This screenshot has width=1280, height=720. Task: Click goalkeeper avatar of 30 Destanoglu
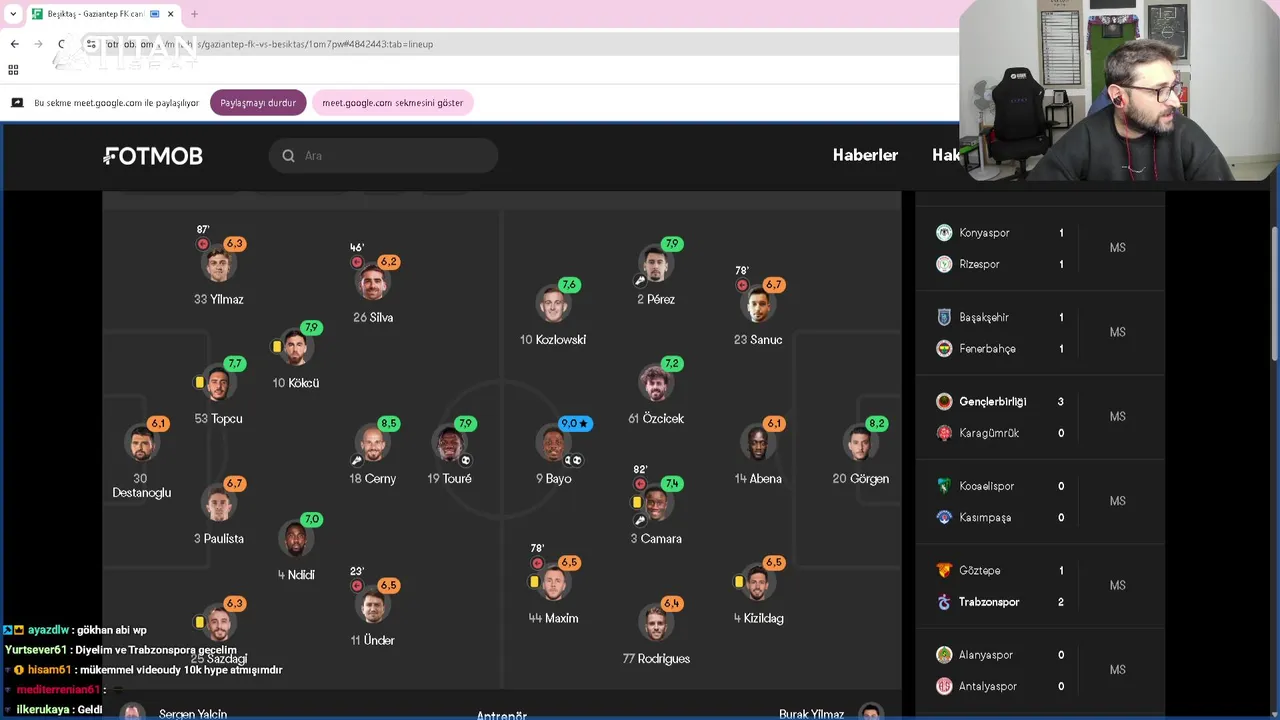click(x=142, y=444)
